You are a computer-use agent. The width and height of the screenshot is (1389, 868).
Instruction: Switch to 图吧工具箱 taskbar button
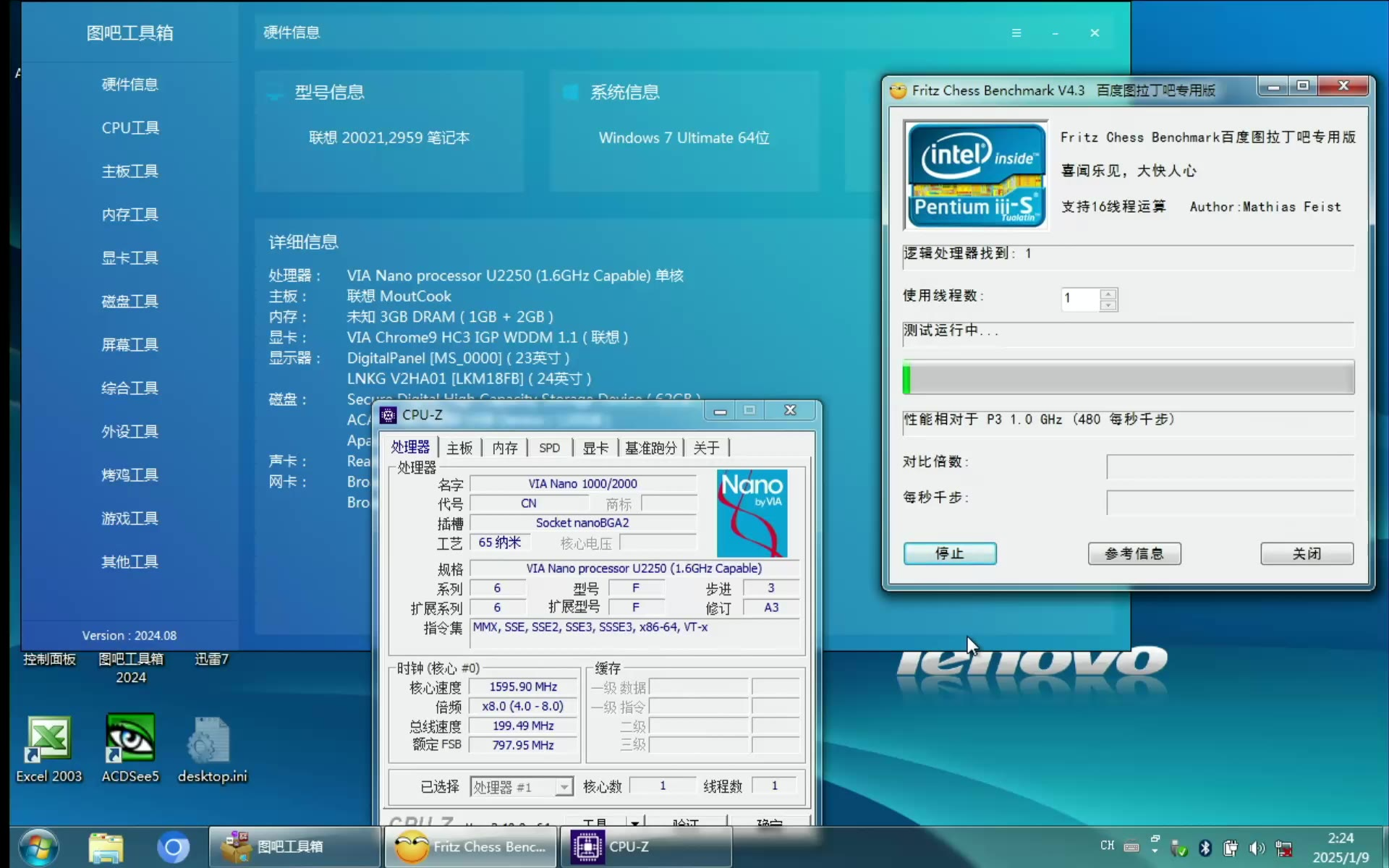click(295, 846)
